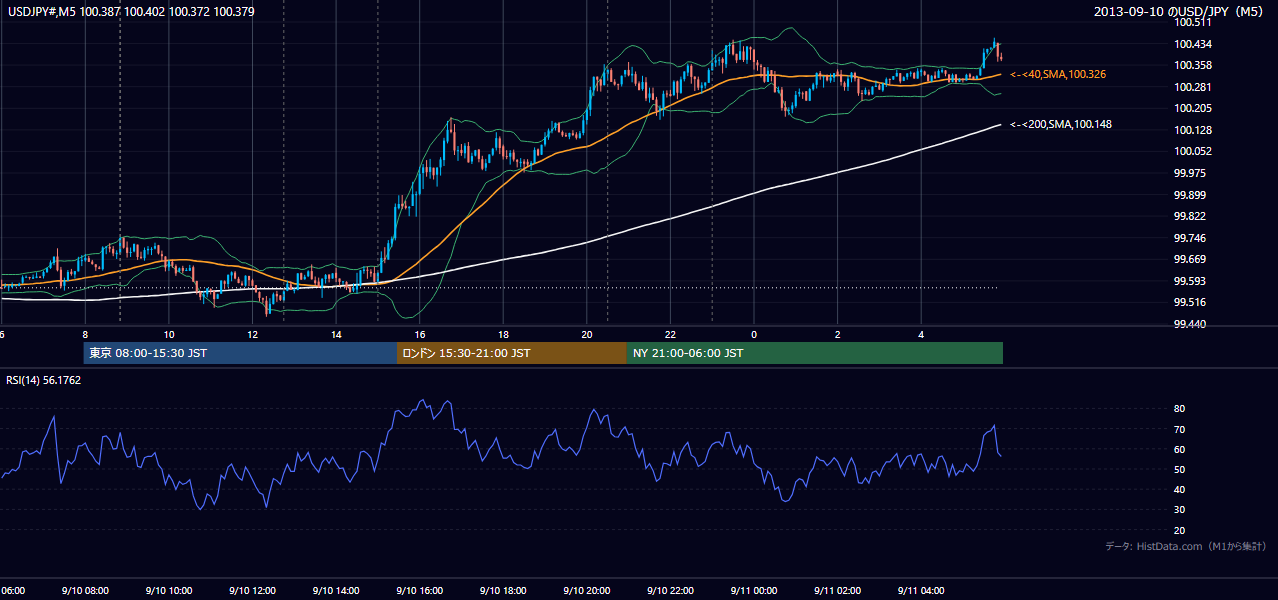Click the bottom date label 9/10 20:00
This screenshot has width=1278, height=600.
click(x=586, y=591)
